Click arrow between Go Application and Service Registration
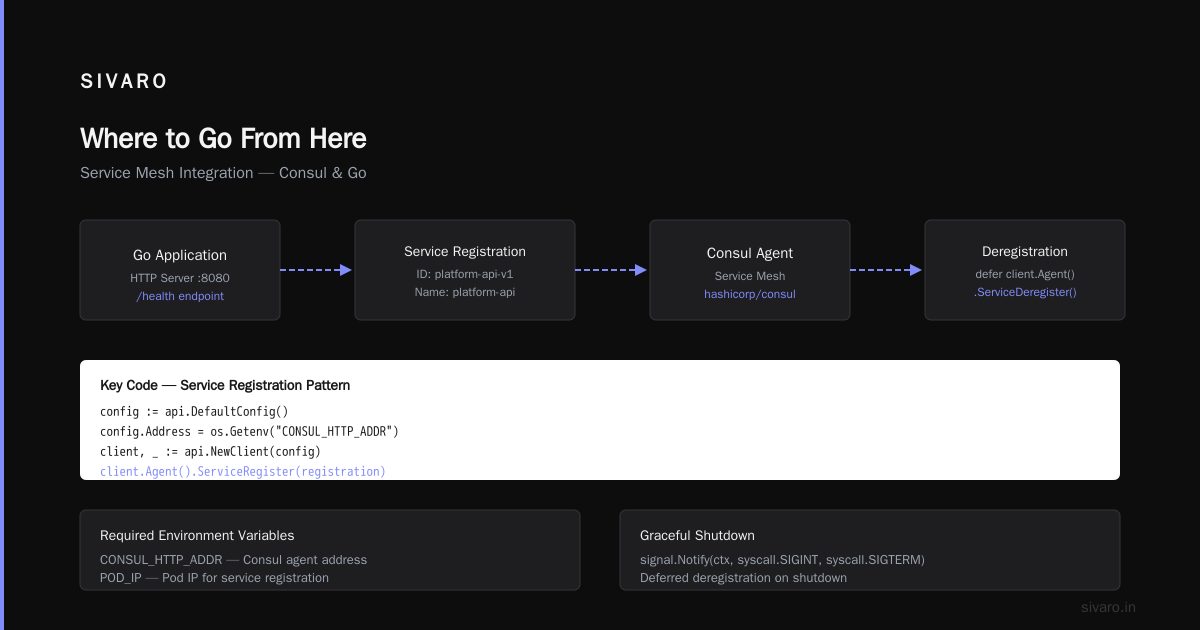 [316, 270]
